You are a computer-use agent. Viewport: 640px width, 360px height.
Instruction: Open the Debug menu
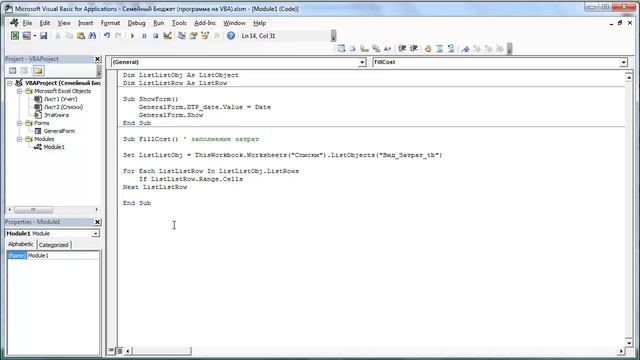tap(136, 23)
